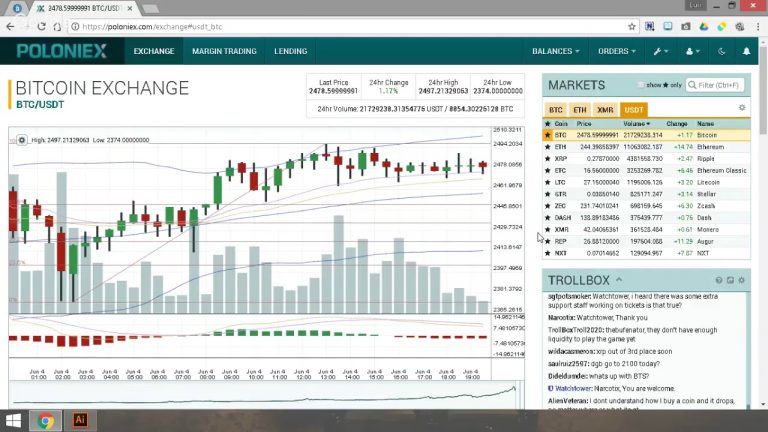Click the Poloniex logo

point(62,51)
